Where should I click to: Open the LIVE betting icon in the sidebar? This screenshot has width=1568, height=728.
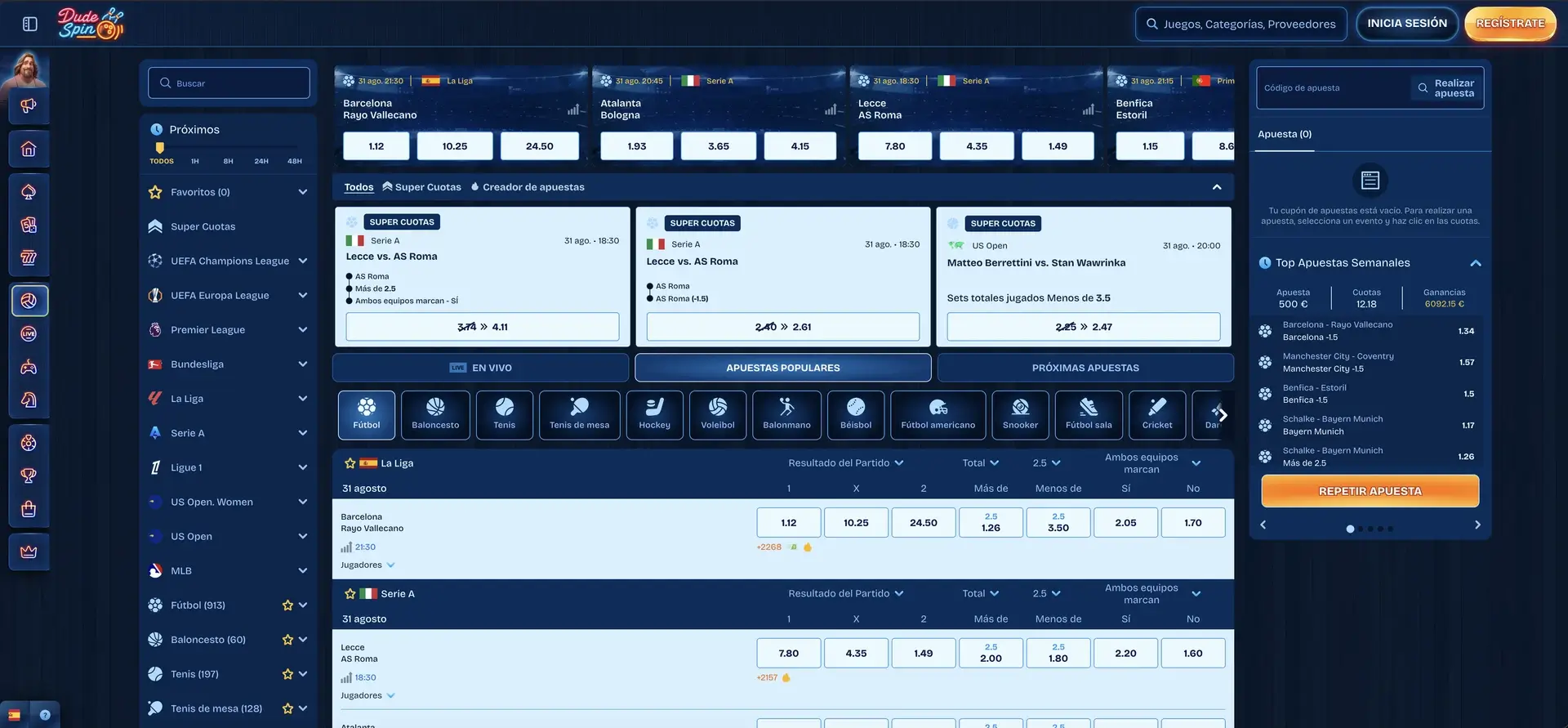tap(29, 333)
